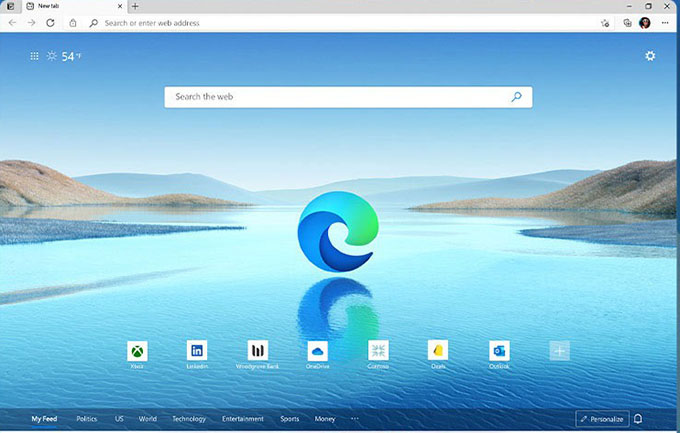Open the Settings and more menu

pyautogui.click(x=665, y=23)
